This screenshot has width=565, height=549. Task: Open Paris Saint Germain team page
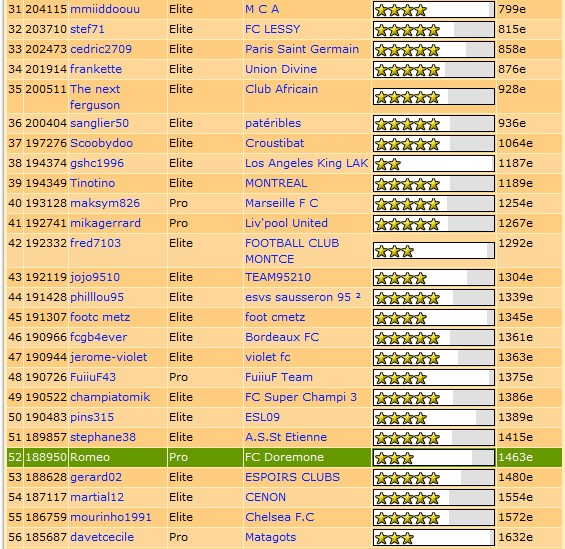coord(302,49)
